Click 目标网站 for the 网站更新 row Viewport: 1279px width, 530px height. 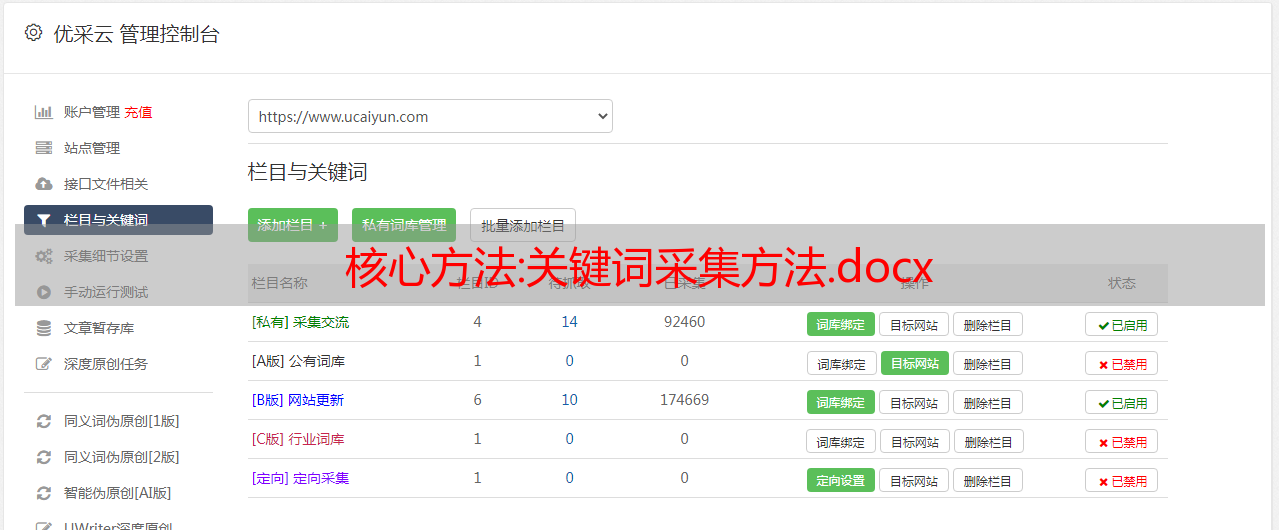pyautogui.click(x=914, y=402)
